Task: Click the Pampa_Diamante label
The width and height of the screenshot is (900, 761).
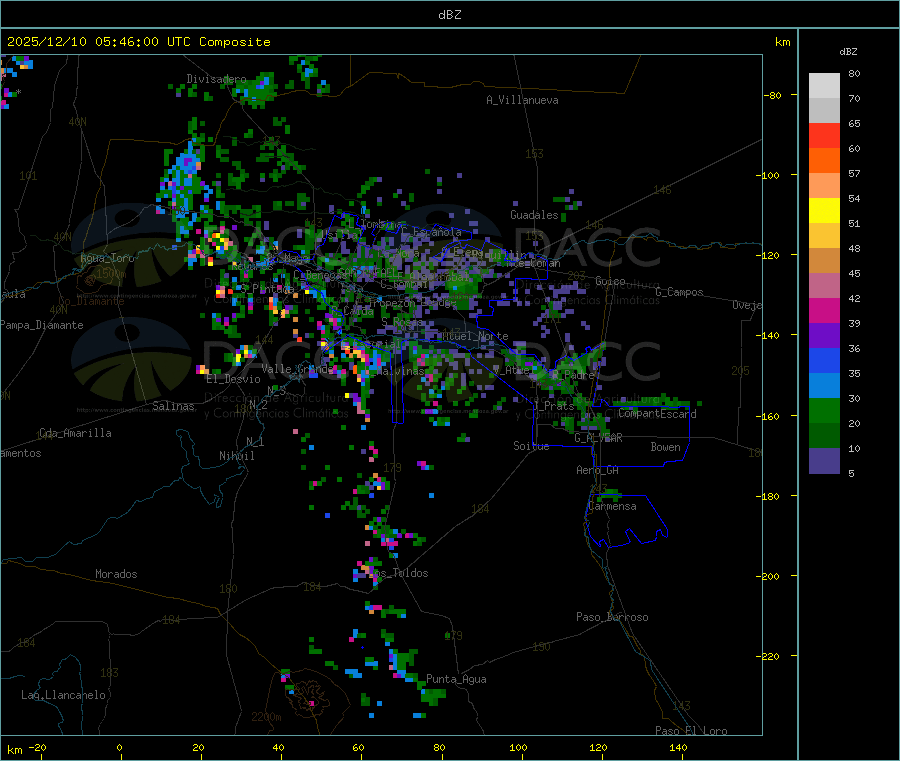Action: tap(42, 325)
